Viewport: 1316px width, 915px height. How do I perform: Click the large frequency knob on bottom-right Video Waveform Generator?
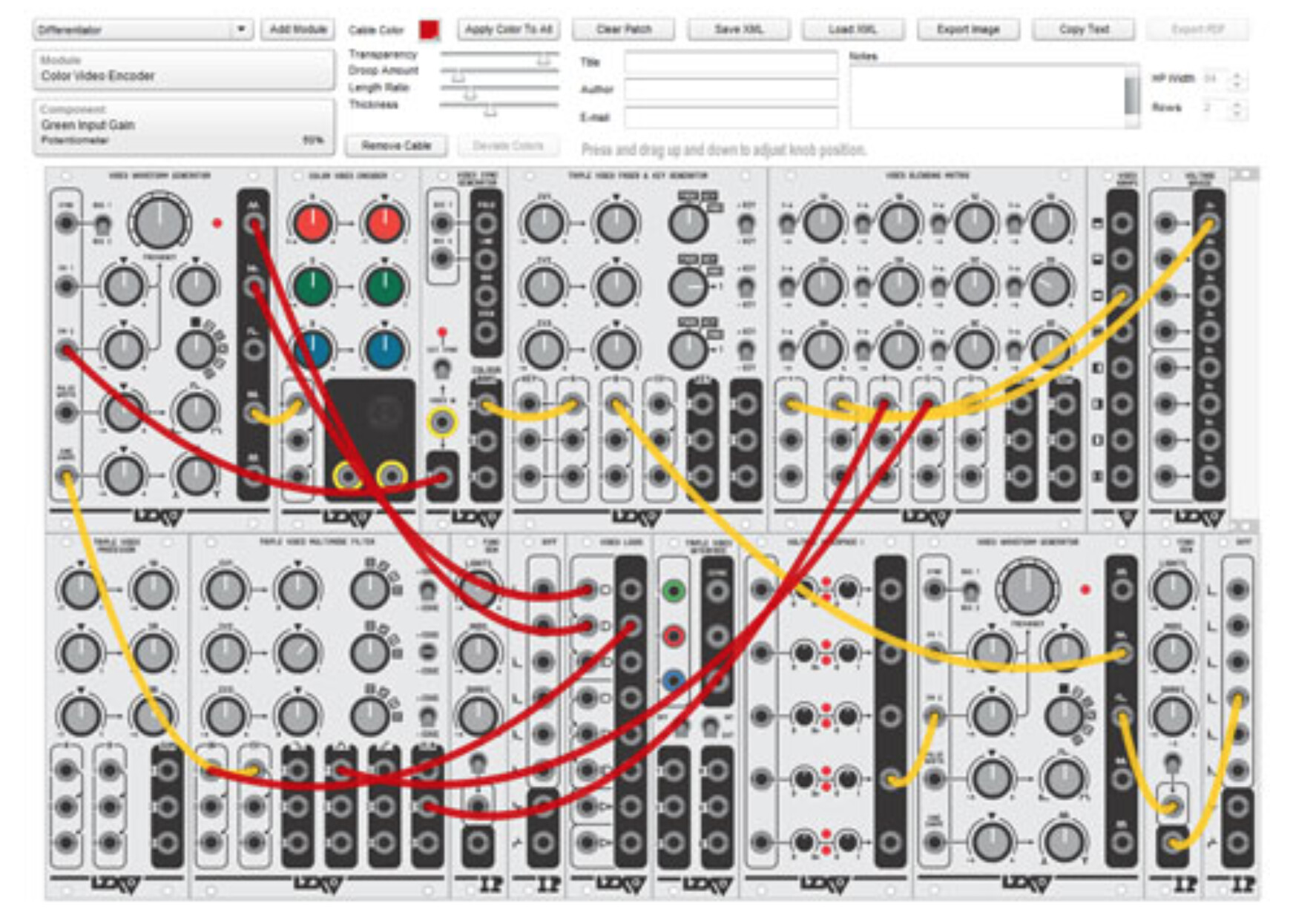1027,588
